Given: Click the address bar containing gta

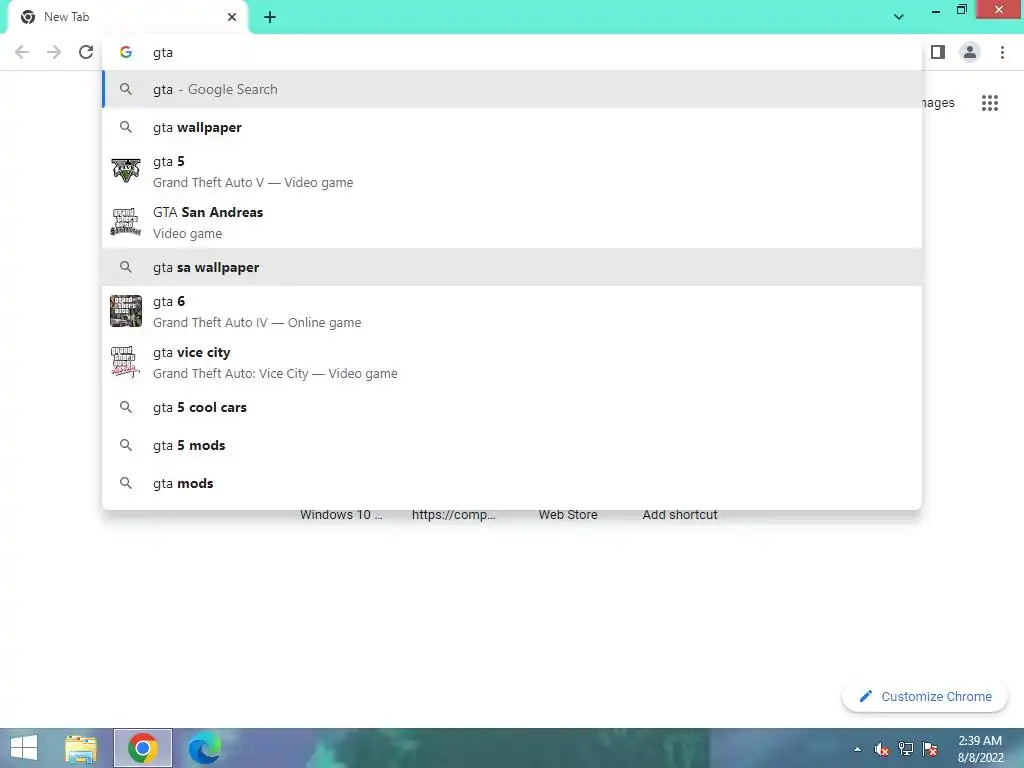Looking at the screenshot, I should pyautogui.click(x=512, y=52).
